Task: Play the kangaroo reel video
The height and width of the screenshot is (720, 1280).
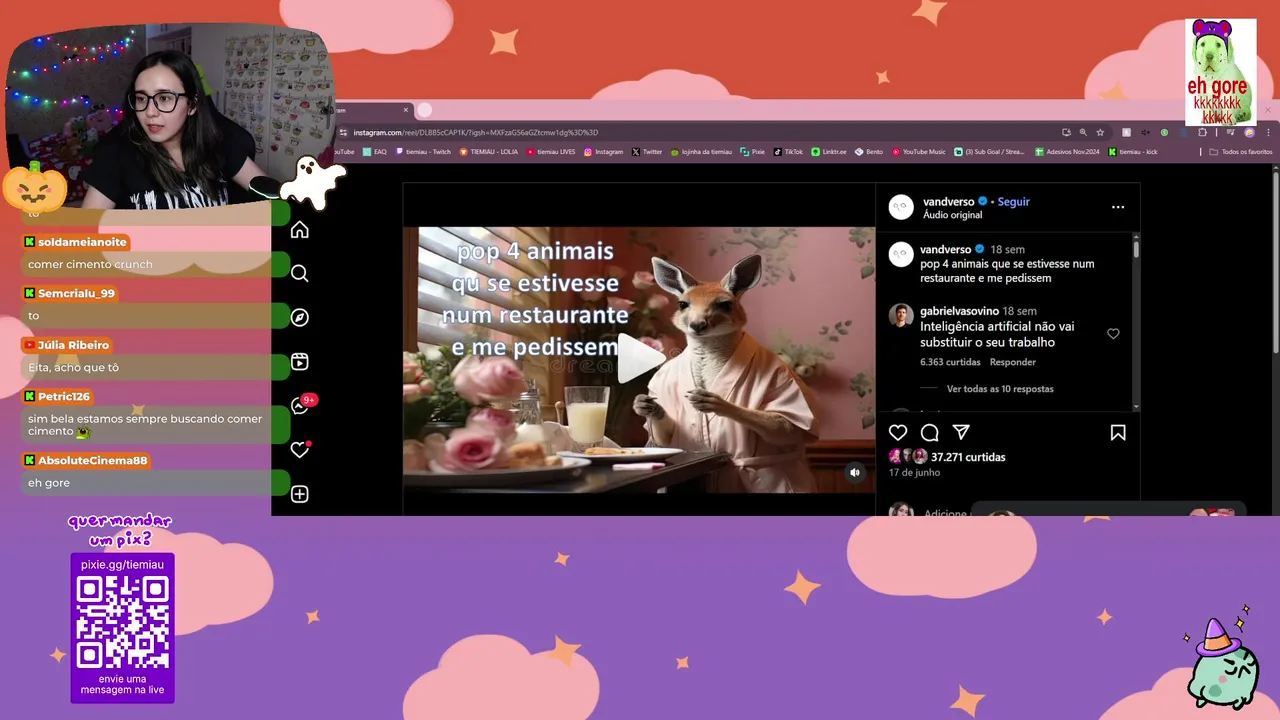Action: 640,359
